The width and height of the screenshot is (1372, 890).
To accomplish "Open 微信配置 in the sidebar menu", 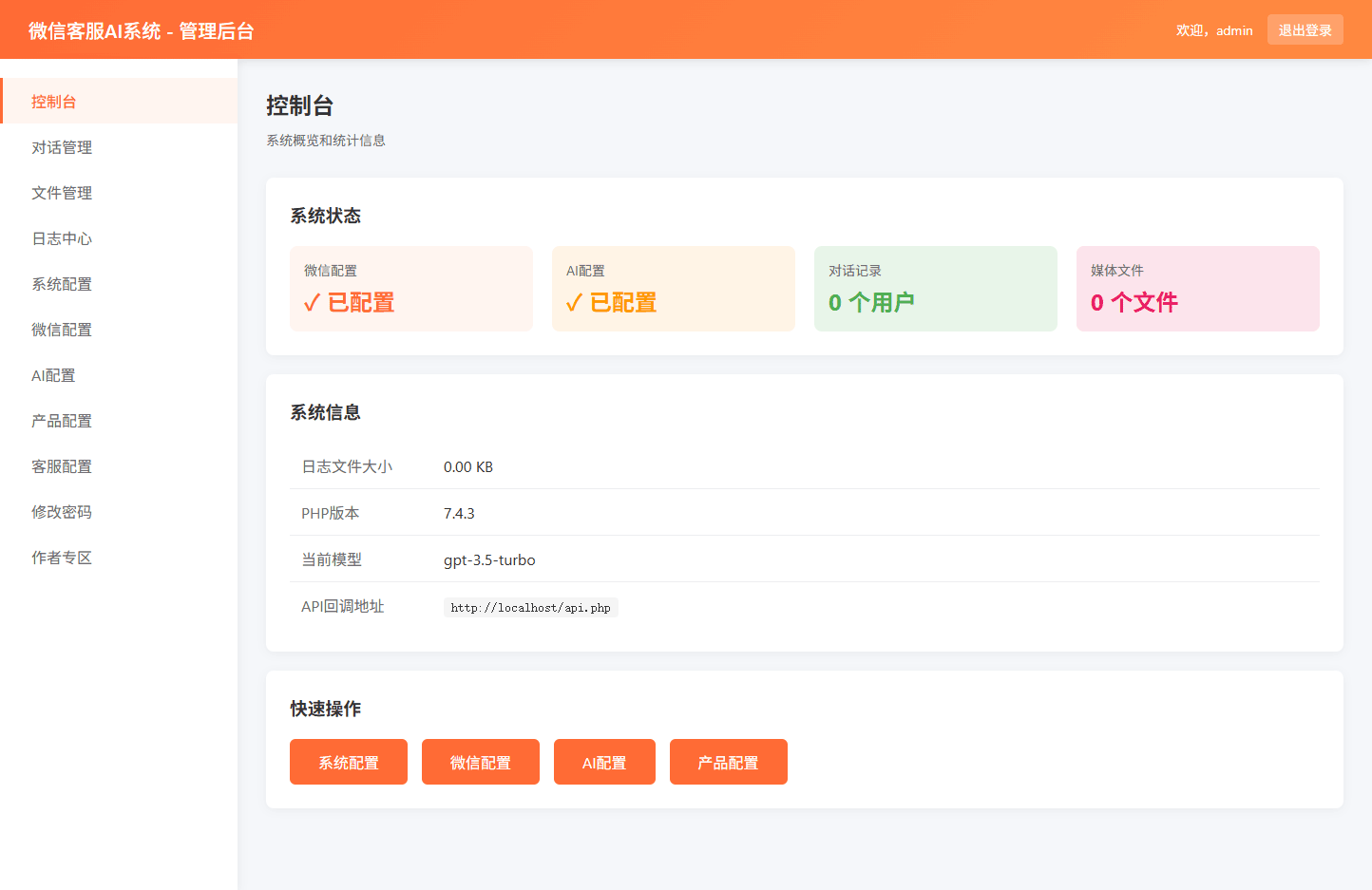I will click(62, 330).
